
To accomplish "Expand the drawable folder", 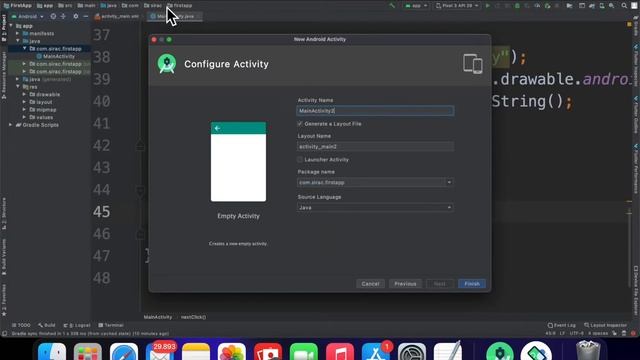I will pyautogui.click(x=24, y=94).
